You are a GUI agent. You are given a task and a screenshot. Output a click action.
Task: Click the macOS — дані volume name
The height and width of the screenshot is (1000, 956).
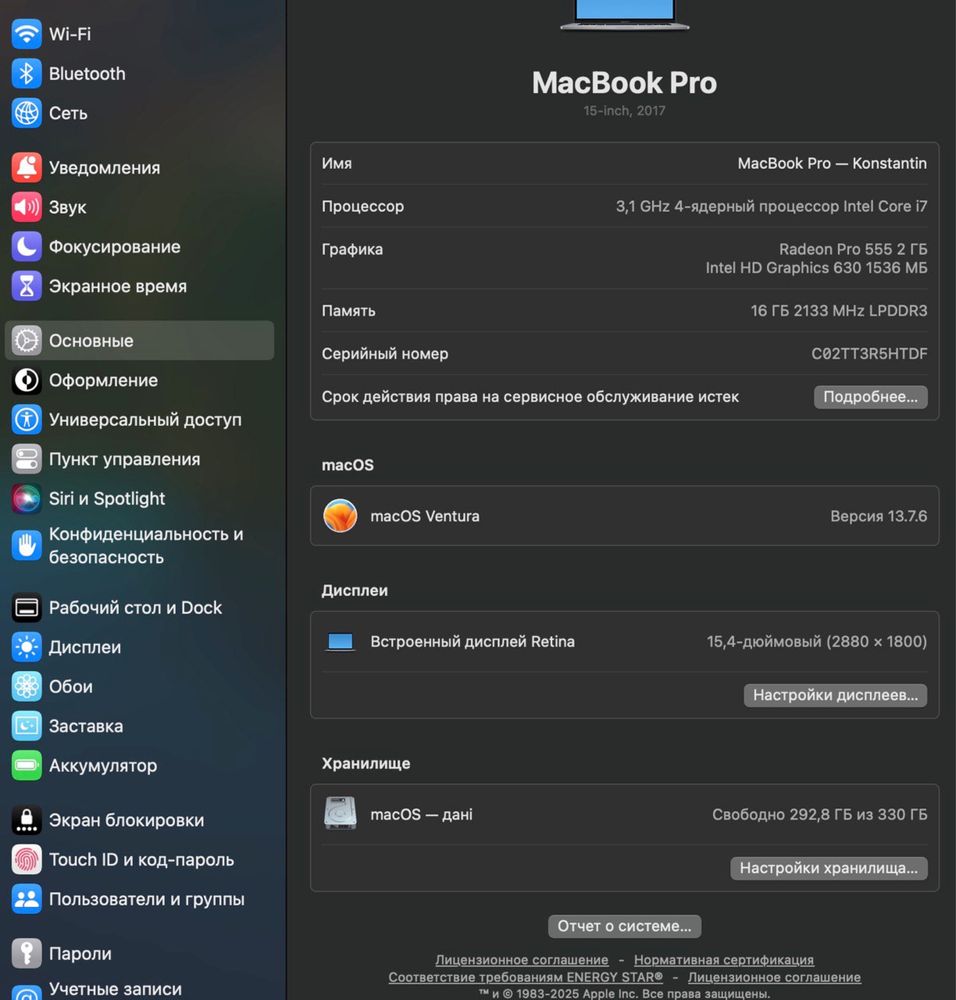(x=422, y=814)
